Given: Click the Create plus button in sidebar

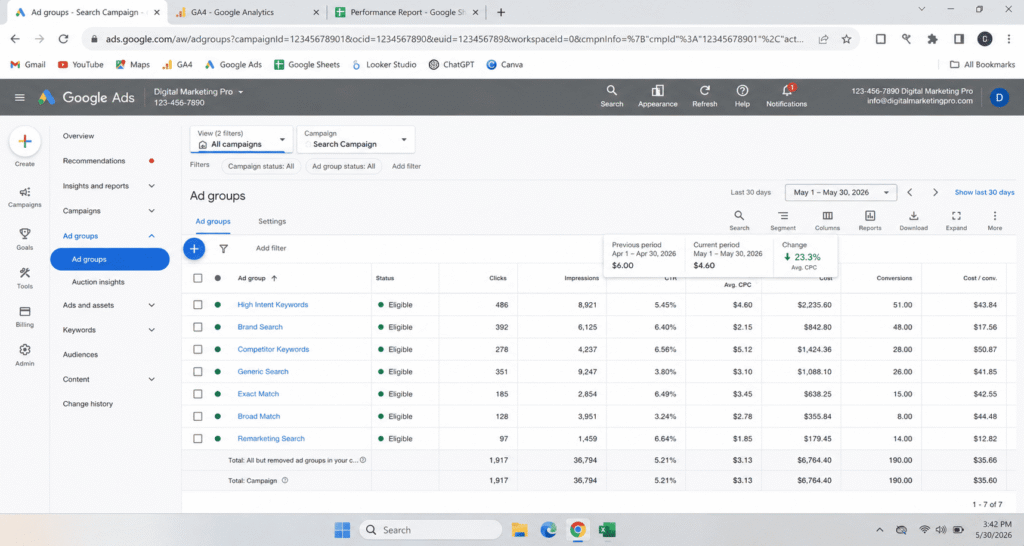Looking at the screenshot, I should pyautogui.click(x=25, y=141).
